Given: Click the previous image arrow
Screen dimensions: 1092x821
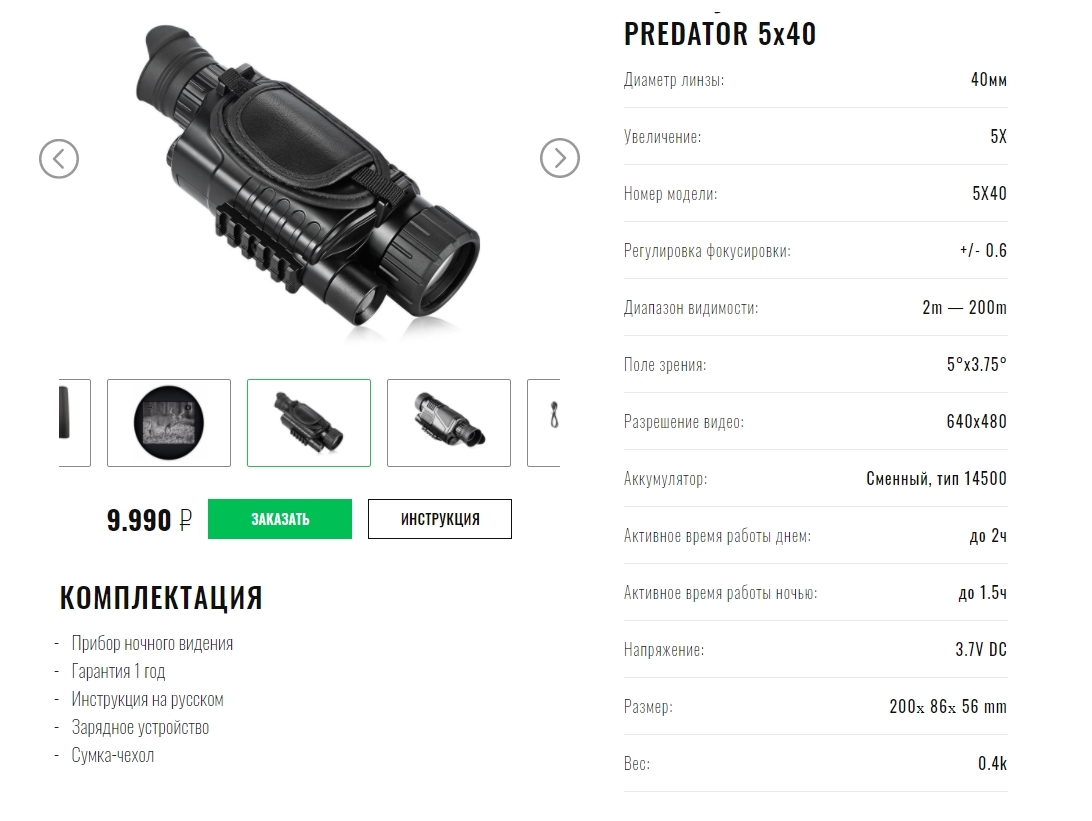Looking at the screenshot, I should (59, 158).
